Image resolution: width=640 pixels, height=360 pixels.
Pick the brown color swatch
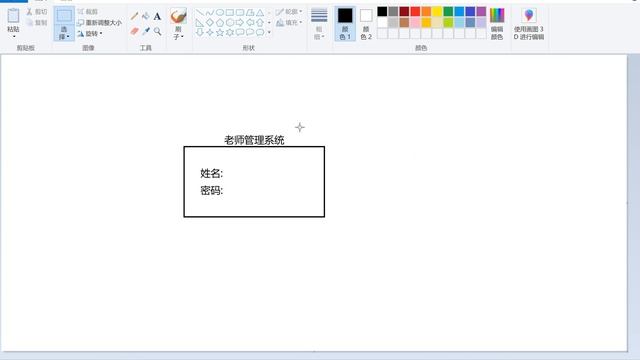coord(404,22)
